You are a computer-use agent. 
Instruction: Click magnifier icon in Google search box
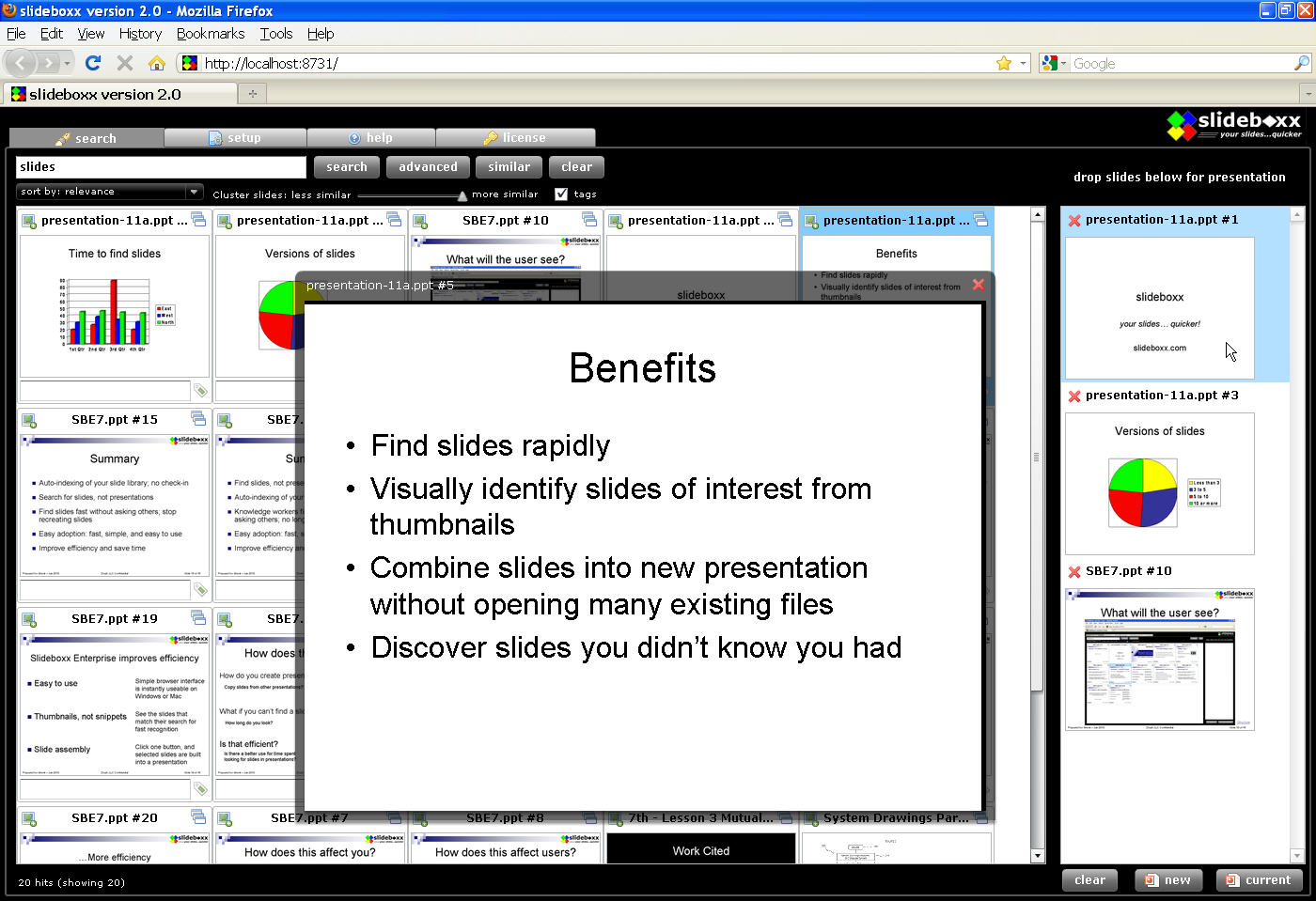pos(1301,63)
